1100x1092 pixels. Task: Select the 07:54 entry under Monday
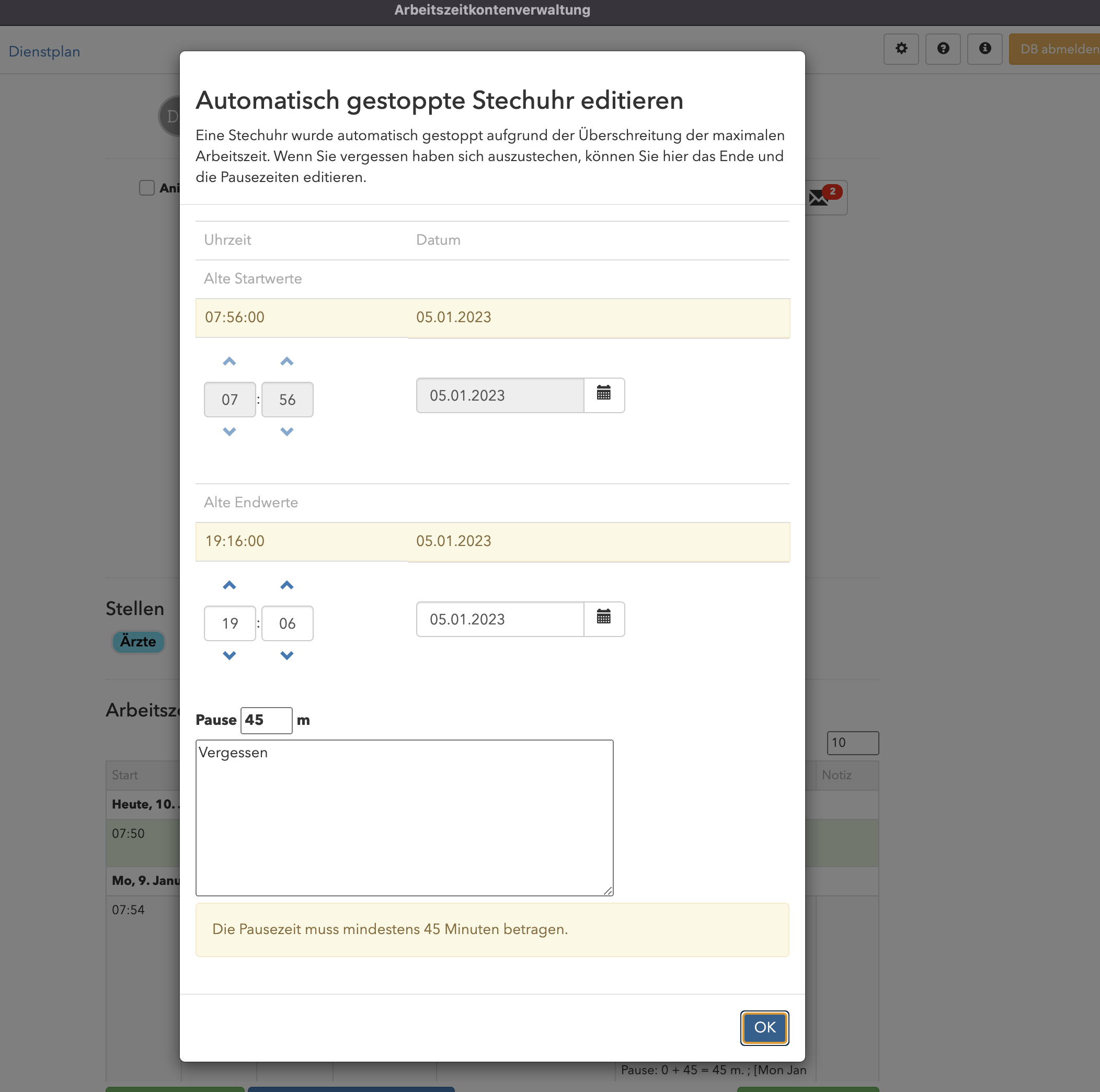click(128, 909)
